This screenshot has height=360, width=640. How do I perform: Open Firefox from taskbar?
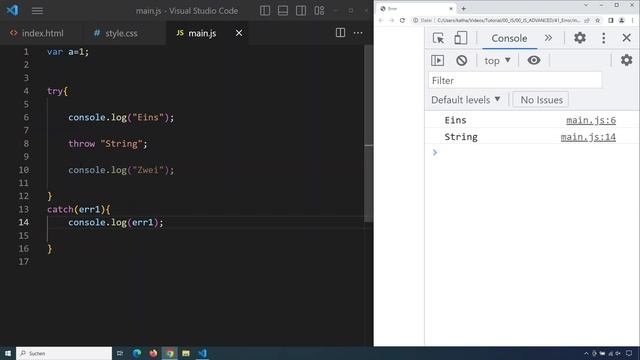[x=153, y=353]
